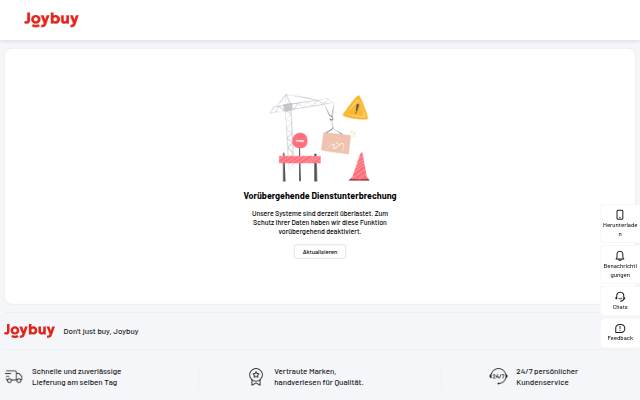The height and width of the screenshot is (400, 640).
Task: Click the Aktualisieren refresh button
Action: [320, 252]
